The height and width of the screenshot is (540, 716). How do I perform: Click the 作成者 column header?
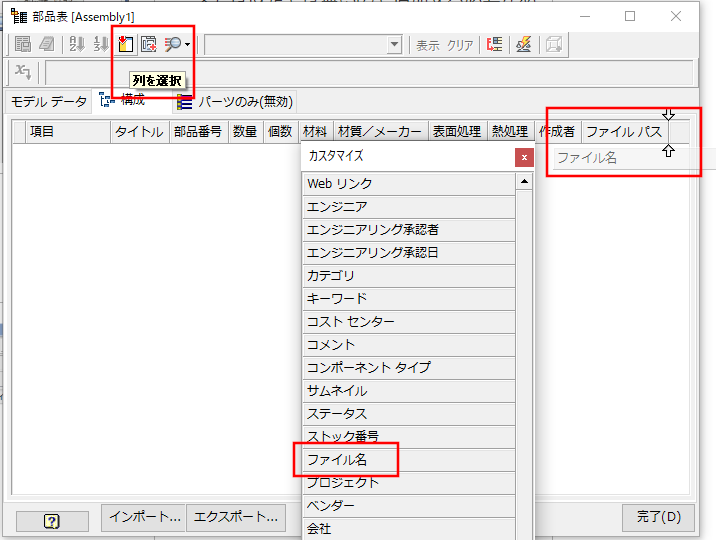coord(558,132)
